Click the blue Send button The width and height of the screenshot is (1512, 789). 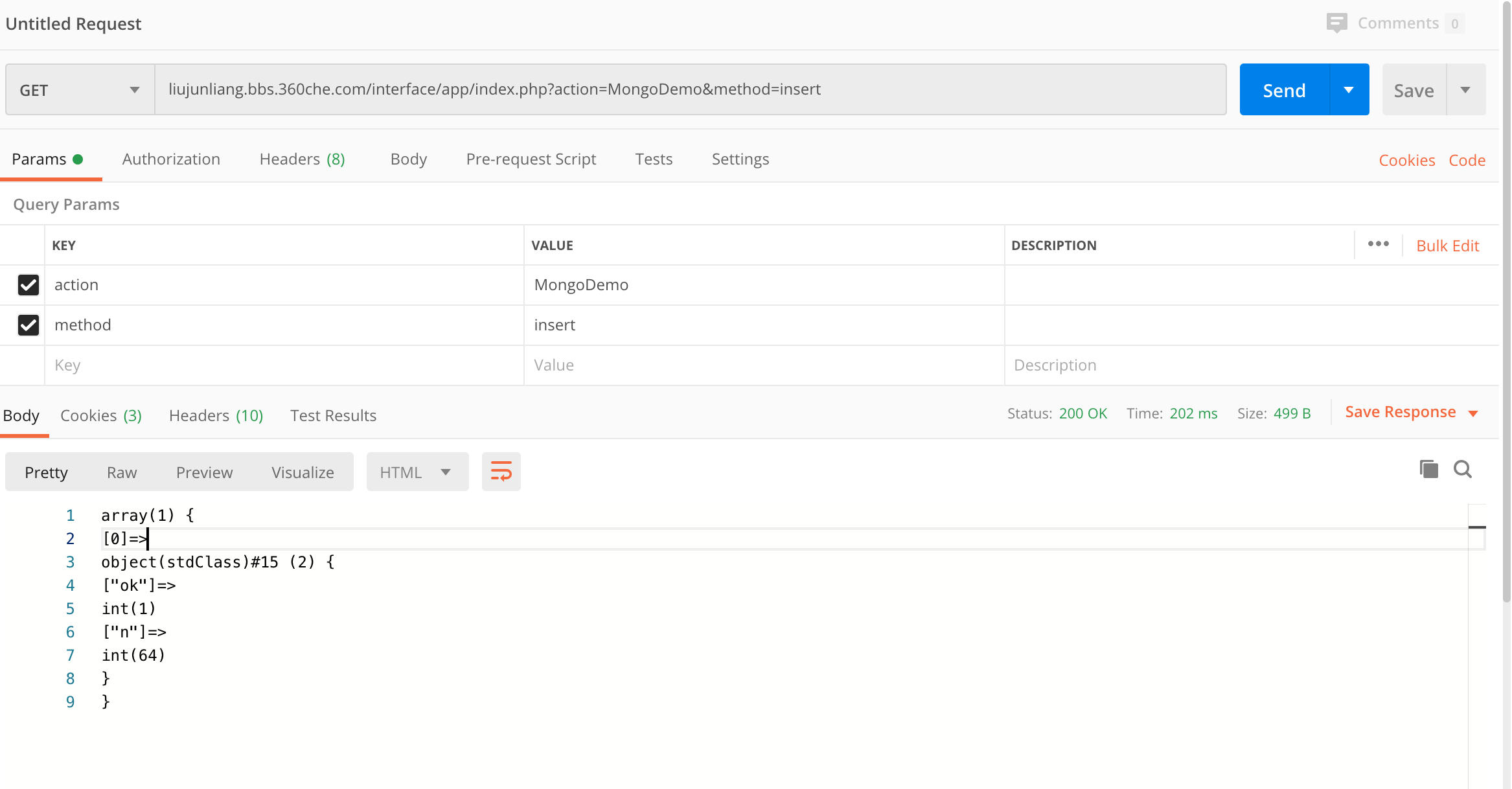[x=1283, y=90]
